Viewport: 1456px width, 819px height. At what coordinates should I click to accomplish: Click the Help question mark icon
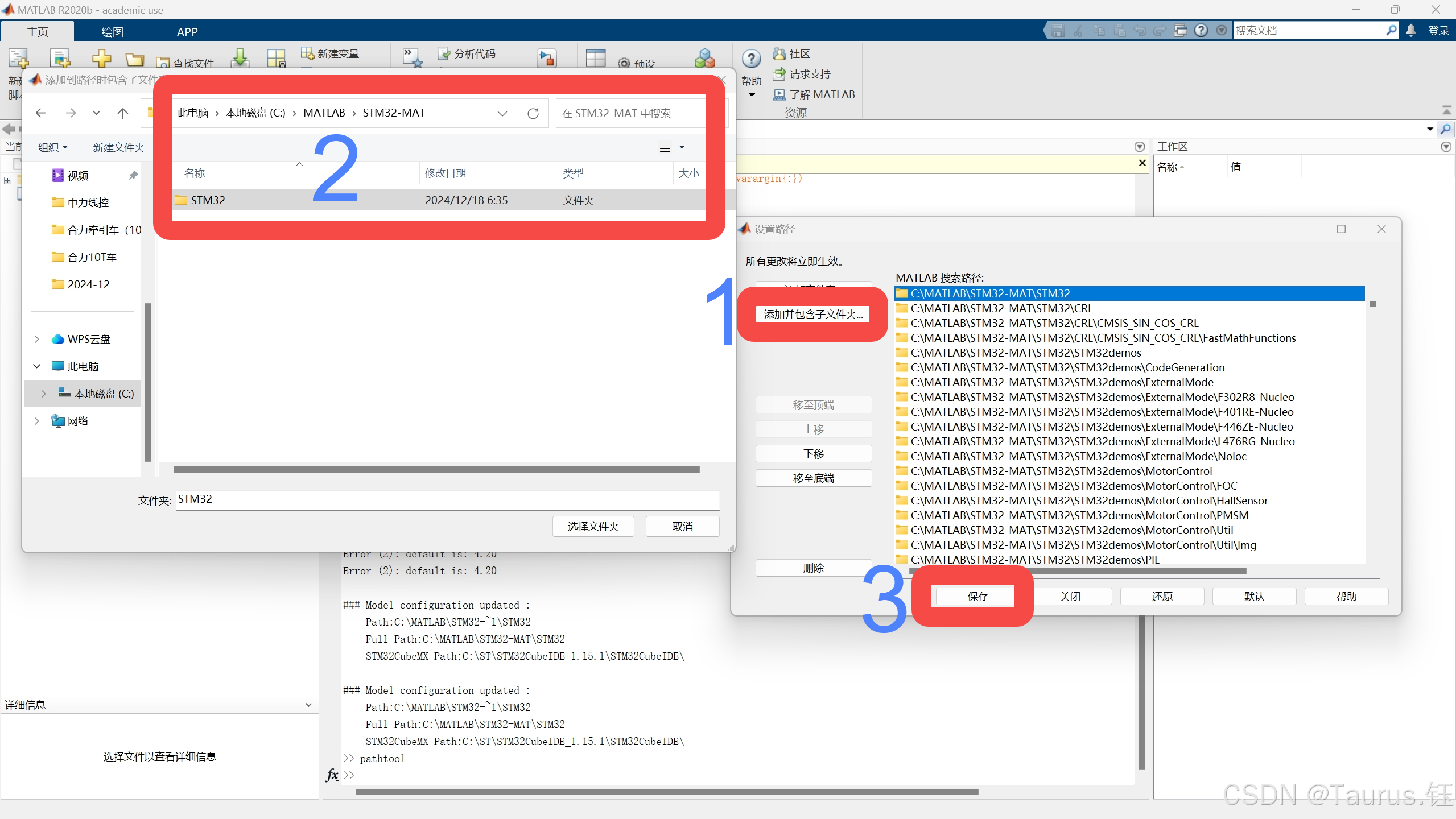tap(751, 58)
